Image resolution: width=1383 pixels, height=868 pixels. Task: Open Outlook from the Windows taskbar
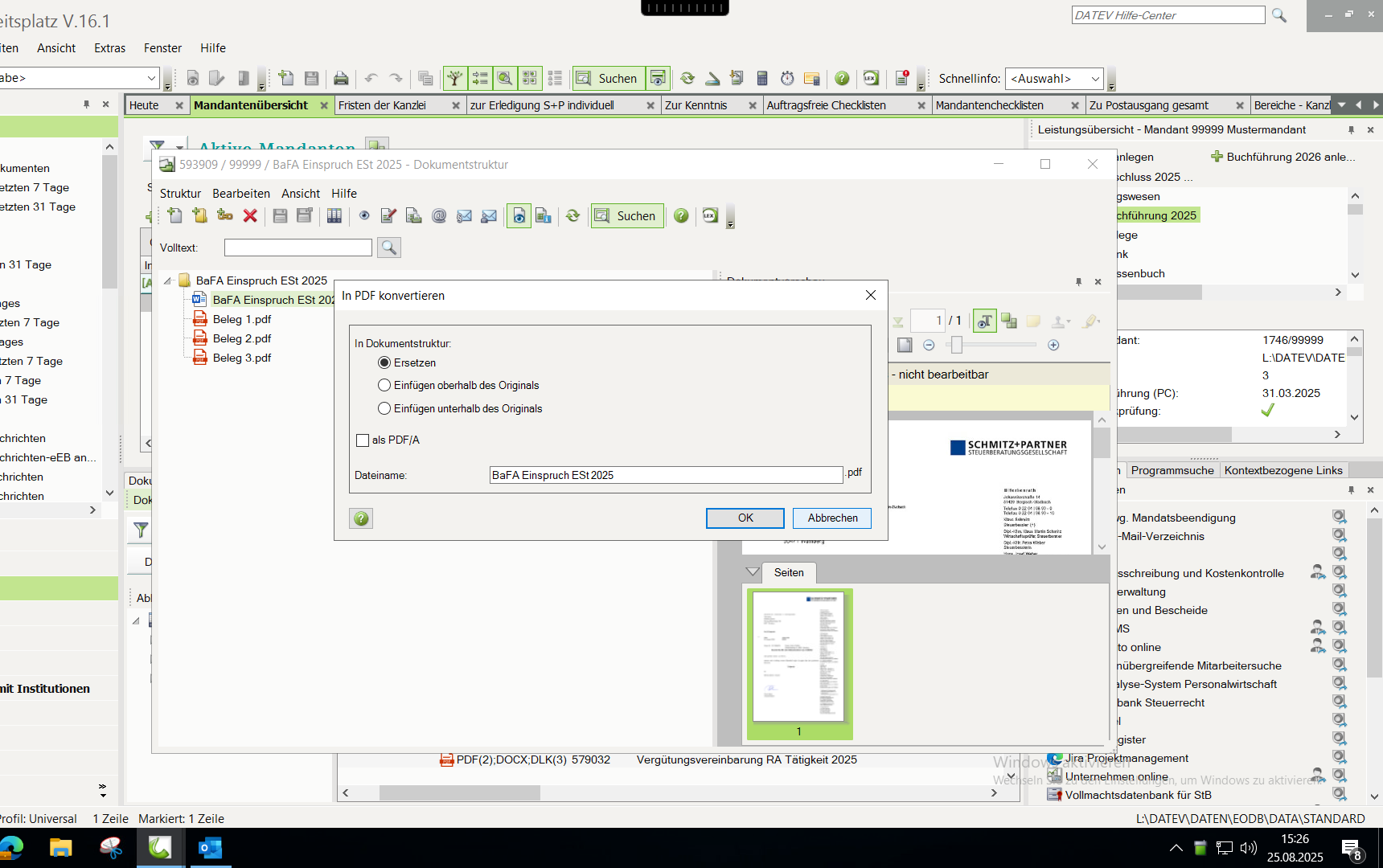(210, 848)
